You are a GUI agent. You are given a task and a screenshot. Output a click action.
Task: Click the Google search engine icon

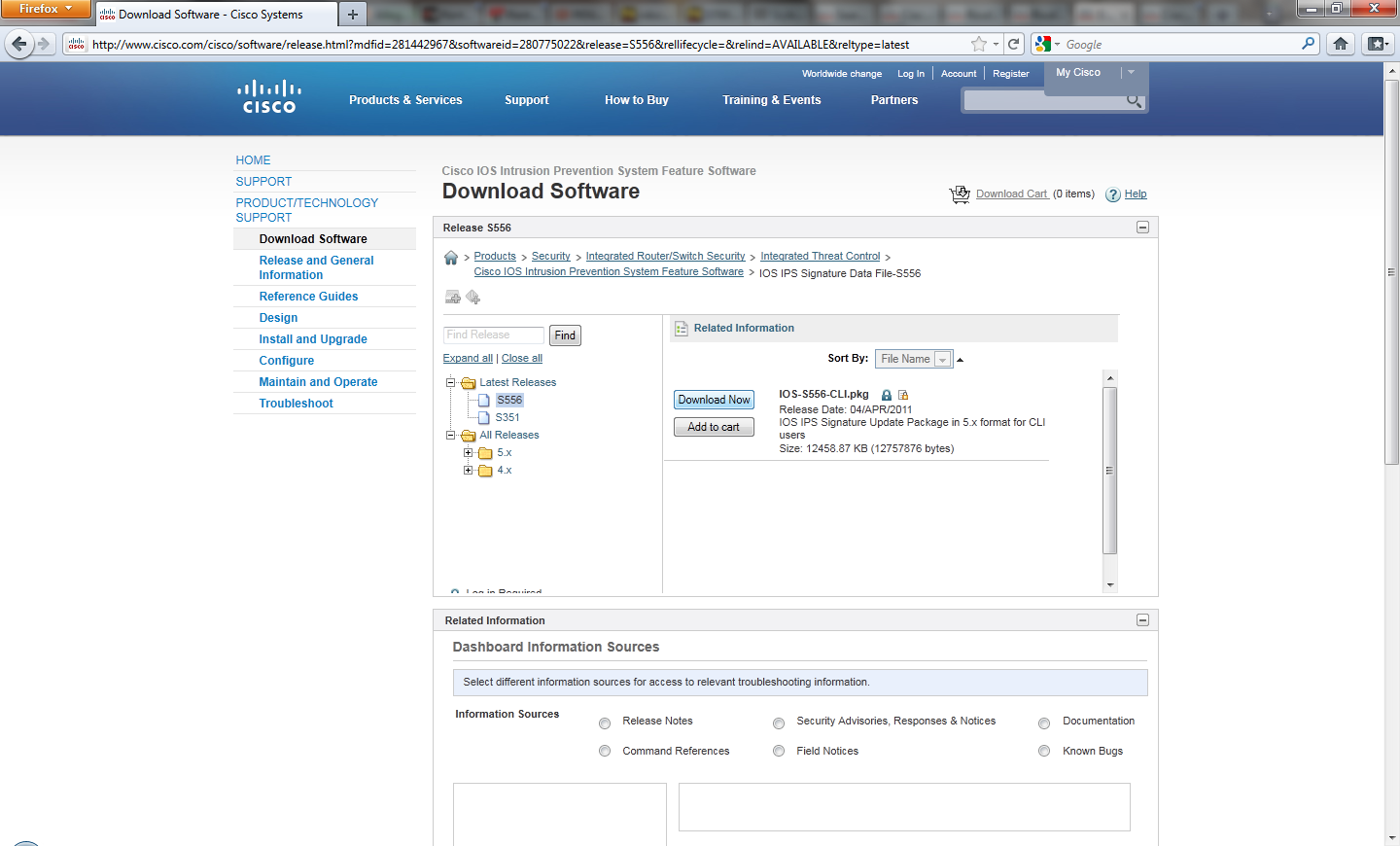1043,44
